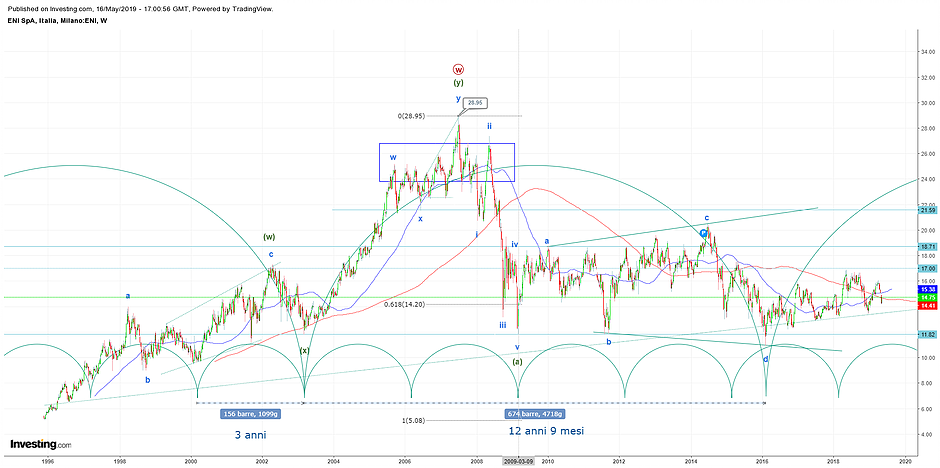Image resolution: width=940 pixels, height=468 pixels.
Task: Click the '674 barre, 4718g' date range label
Action: [x=534, y=413]
